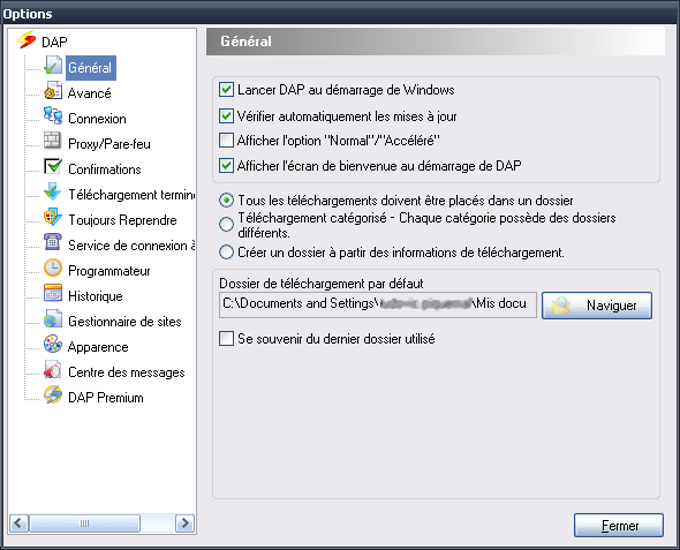Click the Toujours Reprendre shield icon
This screenshot has height=550, width=680.
pyautogui.click(x=52, y=217)
